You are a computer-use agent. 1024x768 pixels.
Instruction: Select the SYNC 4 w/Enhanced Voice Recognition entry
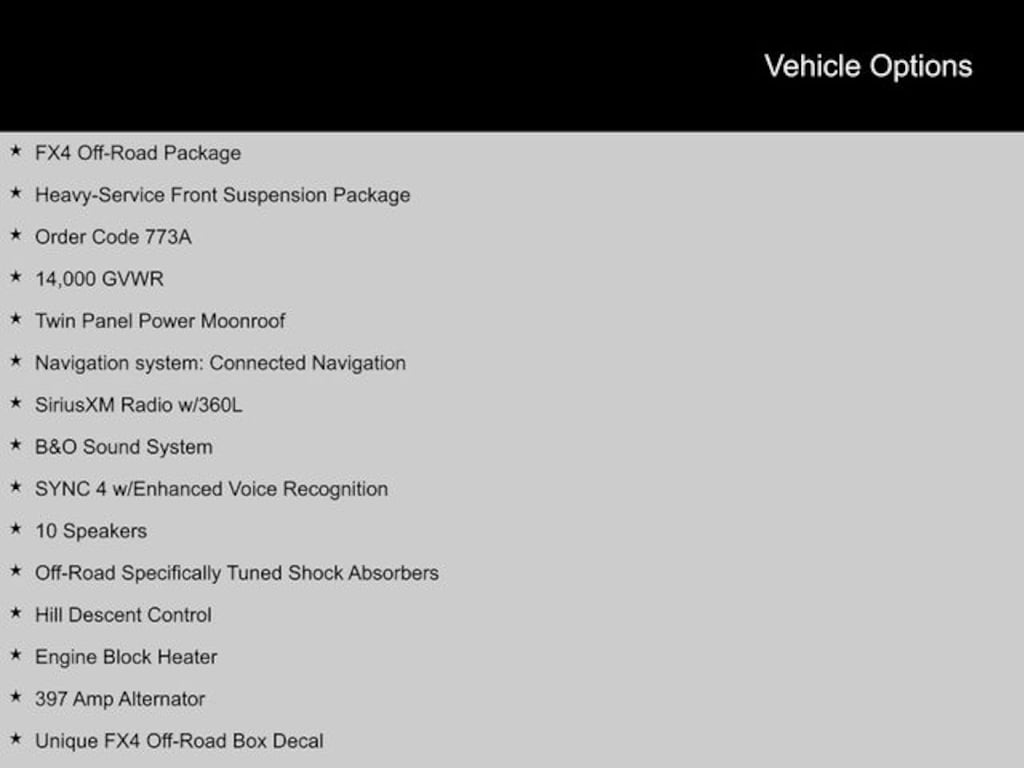tap(211, 489)
